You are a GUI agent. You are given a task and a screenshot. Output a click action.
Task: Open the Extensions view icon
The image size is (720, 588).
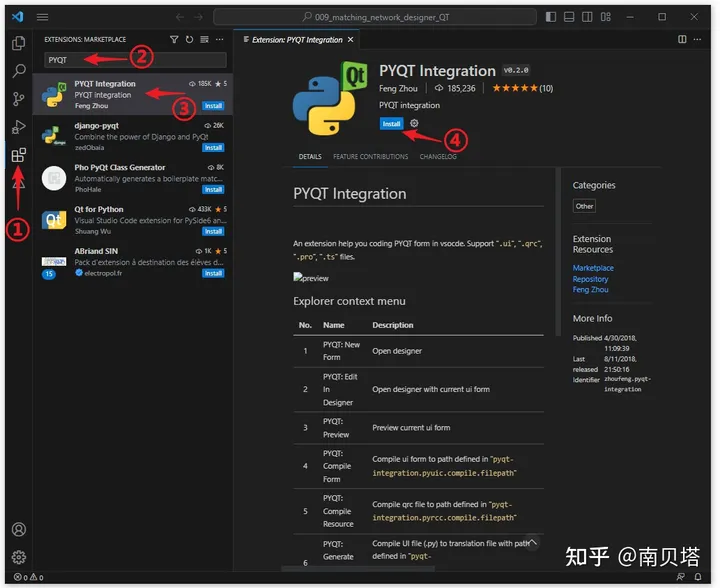click(x=18, y=155)
